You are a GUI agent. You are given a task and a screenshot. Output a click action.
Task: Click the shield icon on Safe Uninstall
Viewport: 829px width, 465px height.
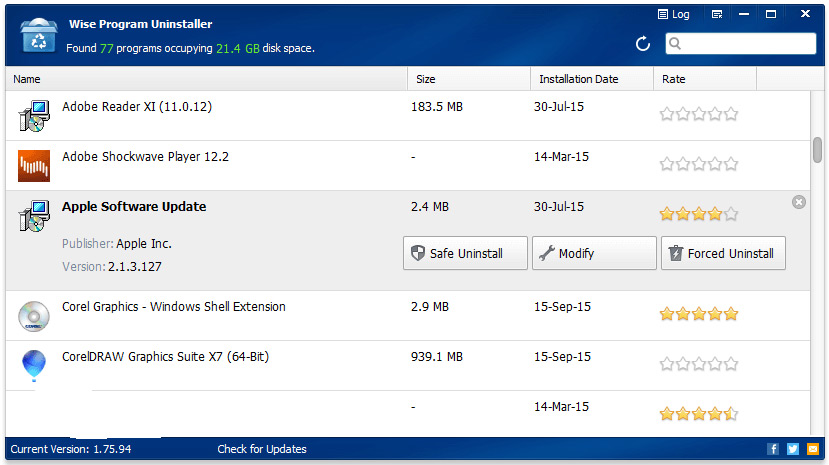click(x=418, y=253)
